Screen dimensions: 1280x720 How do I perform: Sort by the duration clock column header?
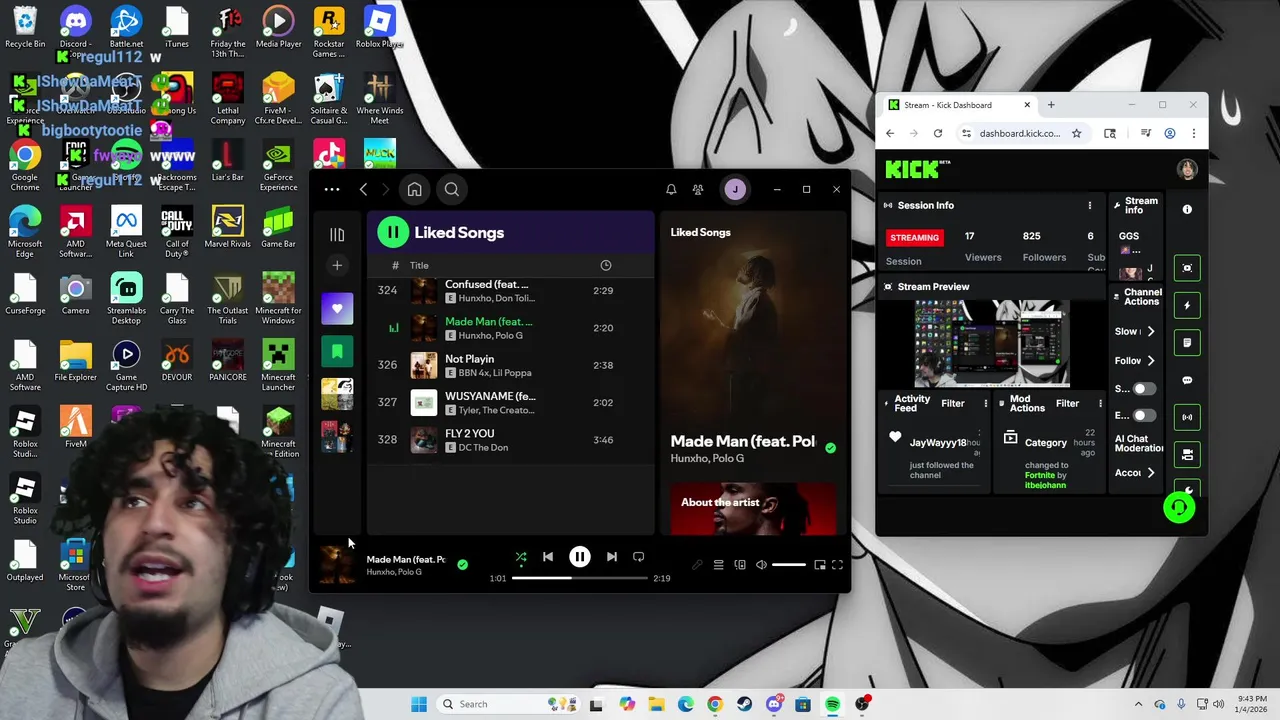tap(605, 265)
